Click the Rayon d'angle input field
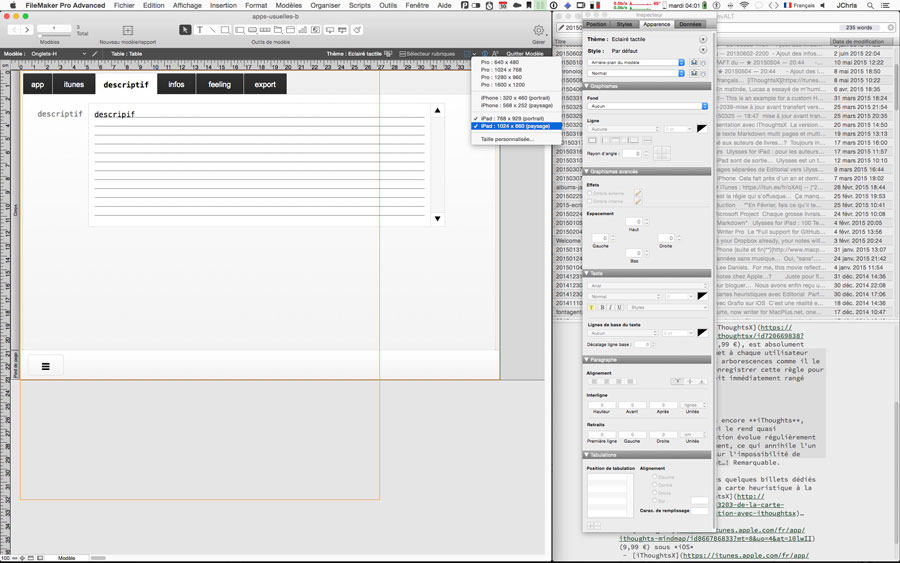 click(x=631, y=153)
